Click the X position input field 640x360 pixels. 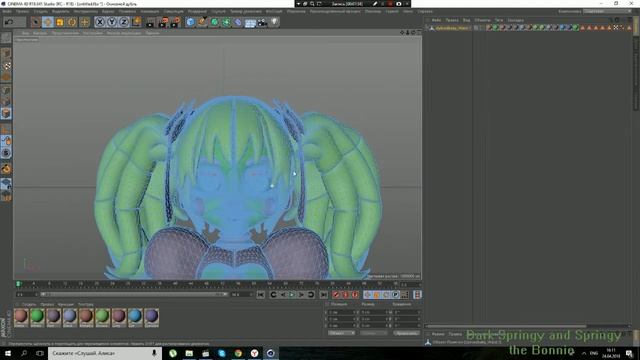[x=341, y=312]
